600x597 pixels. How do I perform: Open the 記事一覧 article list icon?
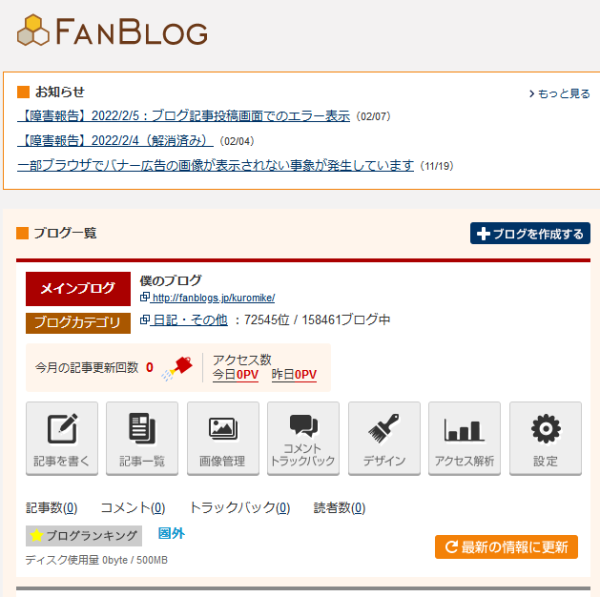(x=142, y=439)
